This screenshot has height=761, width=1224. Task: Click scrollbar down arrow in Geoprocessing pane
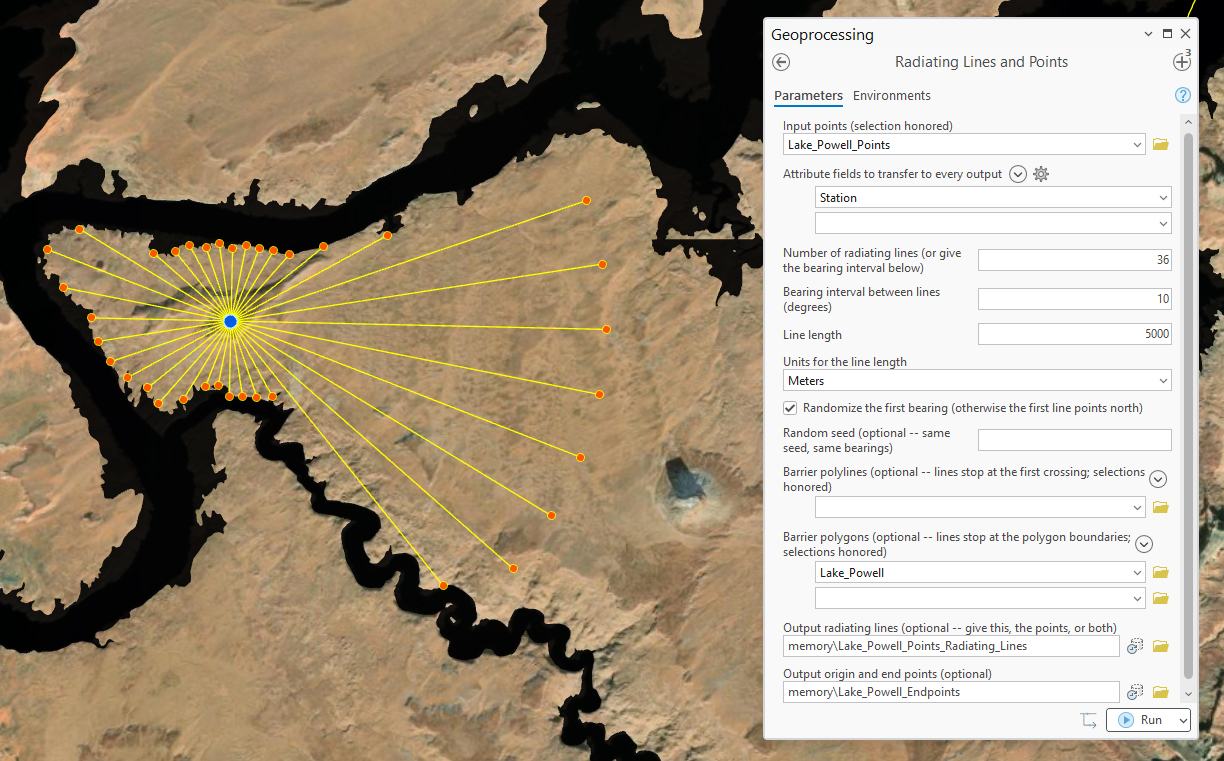(1188, 693)
